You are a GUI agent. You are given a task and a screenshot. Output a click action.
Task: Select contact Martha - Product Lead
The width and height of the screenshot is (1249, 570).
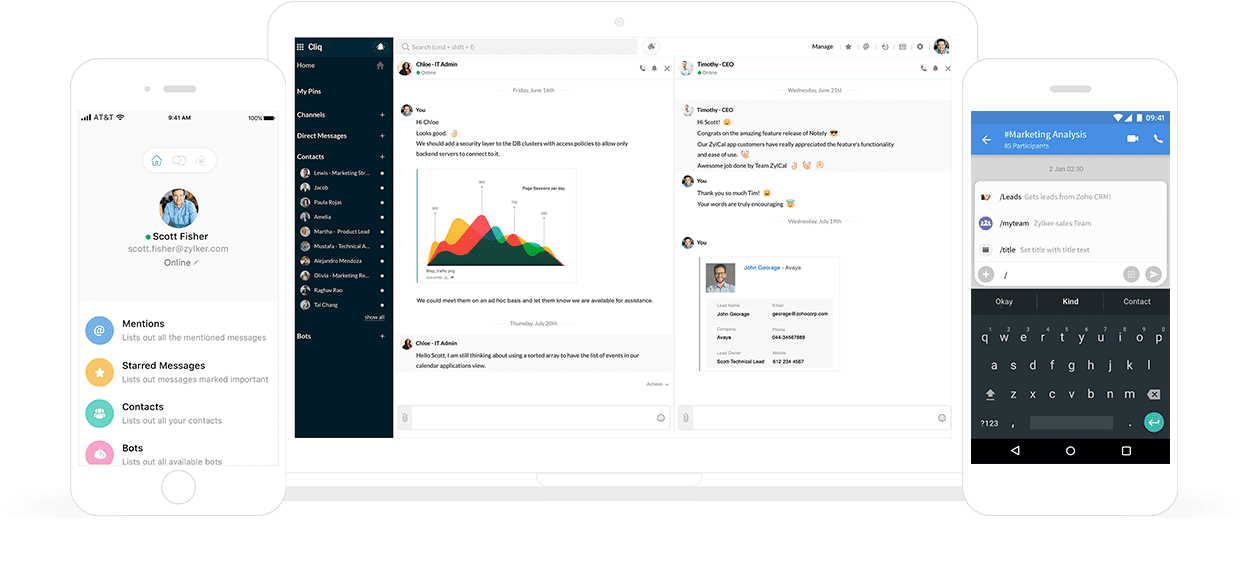click(342, 231)
